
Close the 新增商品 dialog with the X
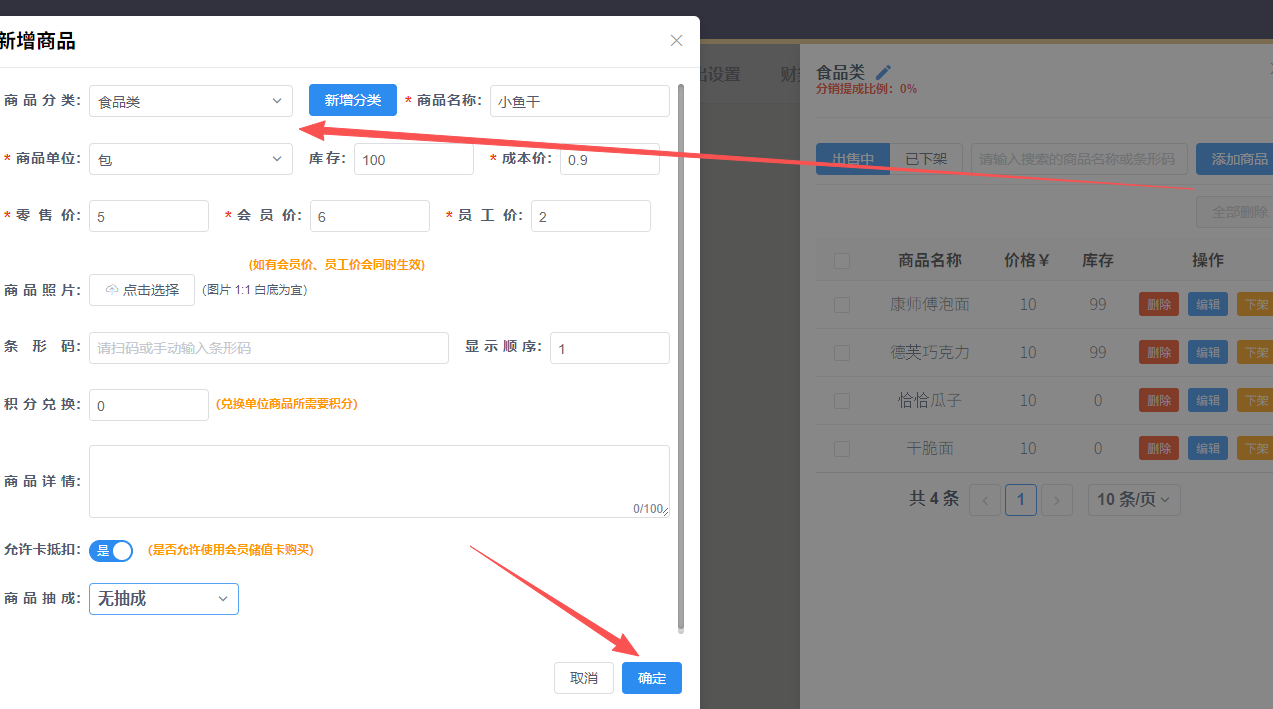676,40
